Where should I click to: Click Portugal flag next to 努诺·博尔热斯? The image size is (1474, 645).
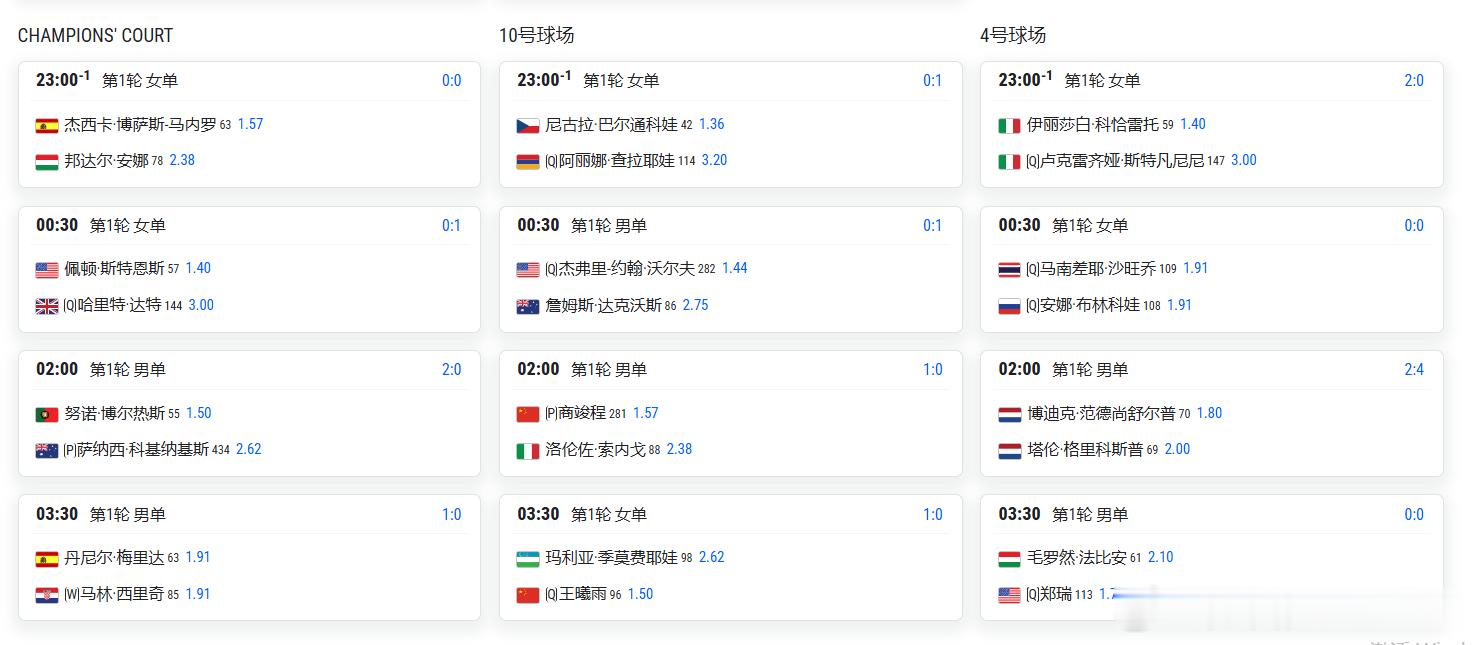[x=47, y=414]
